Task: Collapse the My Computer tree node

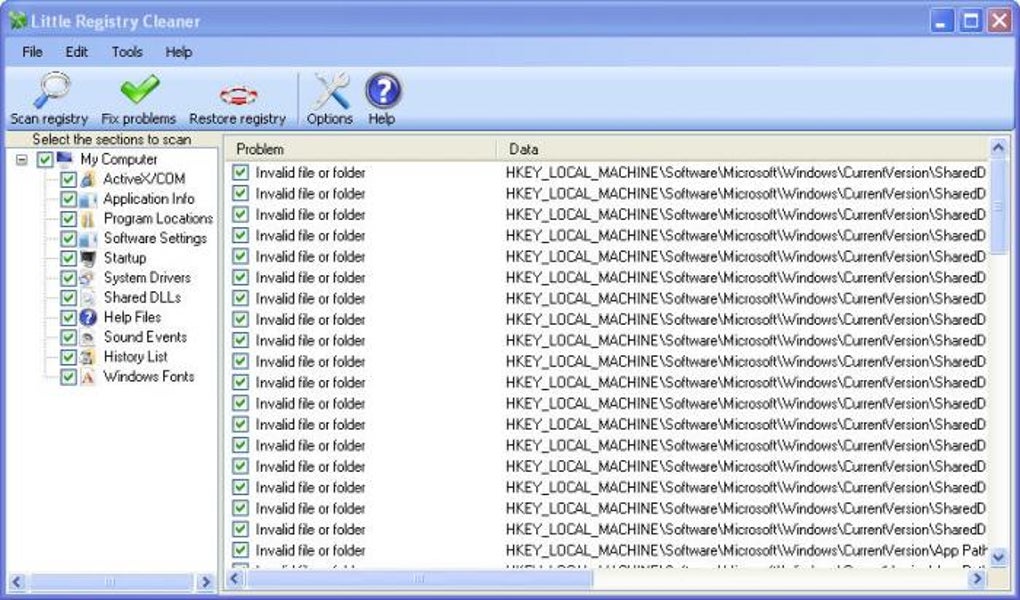Action: 22,159
